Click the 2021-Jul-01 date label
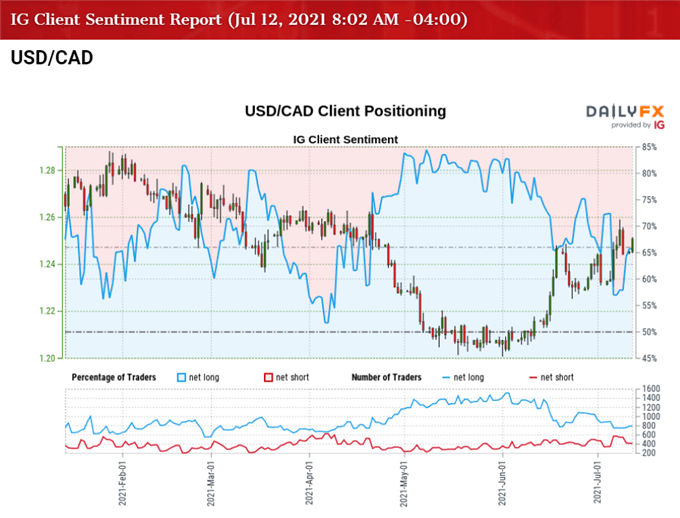The height and width of the screenshot is (518, 680). (x=598, y=483)
